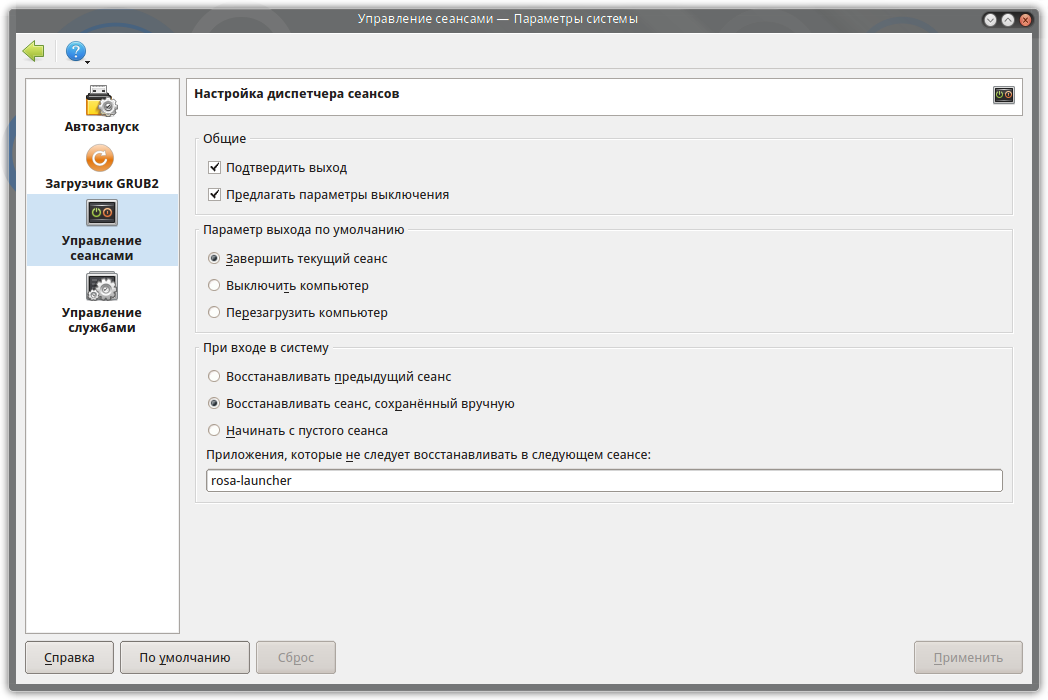
Task: Click the green back arrow icon
Action: (x=34, y=51)
